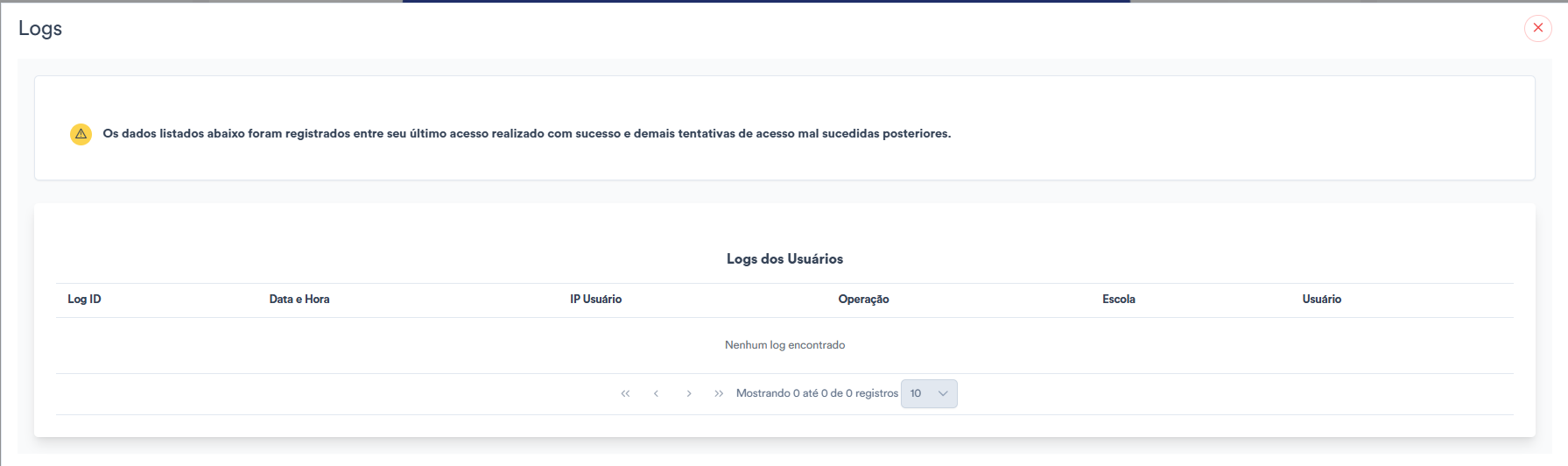This screenshot has height=466, width=1568.
Task: Click the Logs title heading
Action: tap(40, 28)
